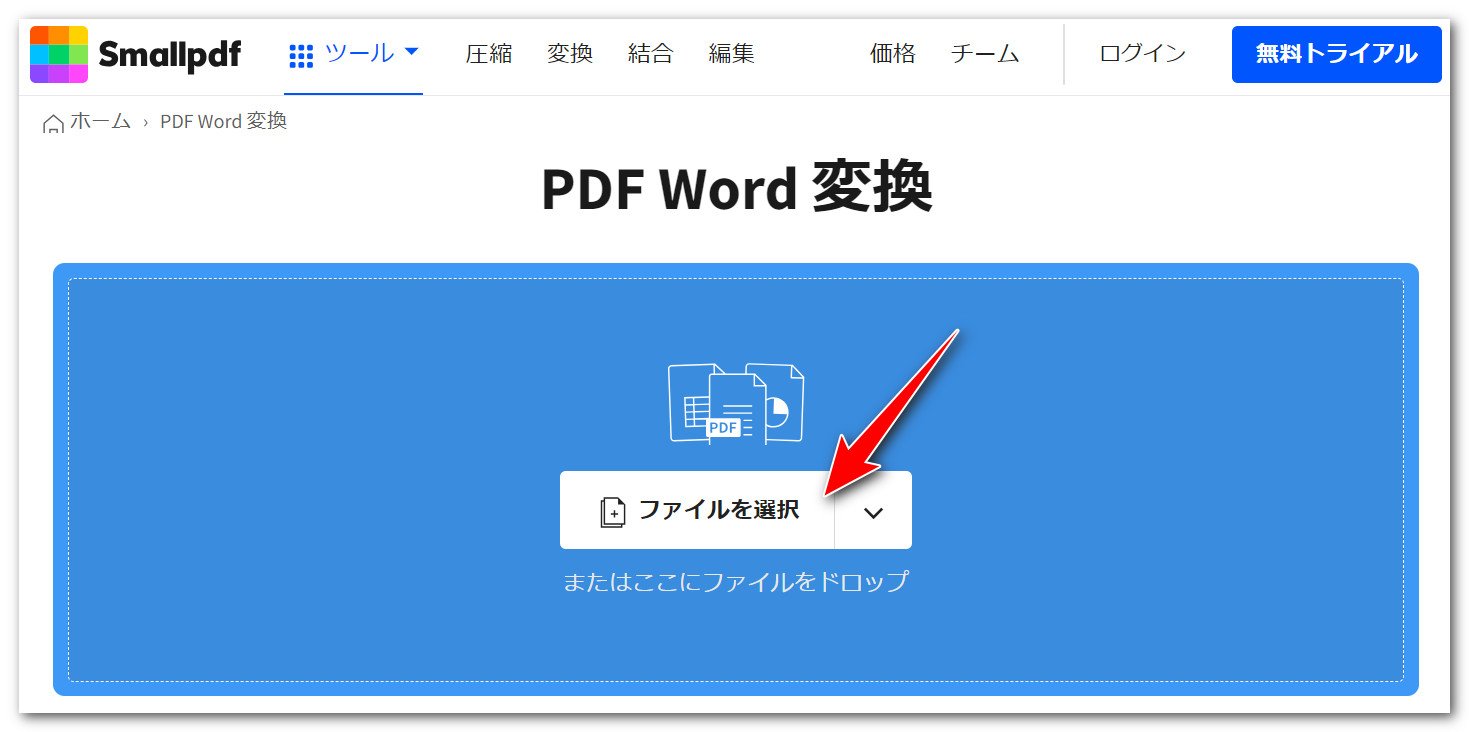This screenshot has width=1469, height=732.
Task: Go to the 価格 page
Action: (893, 54)
